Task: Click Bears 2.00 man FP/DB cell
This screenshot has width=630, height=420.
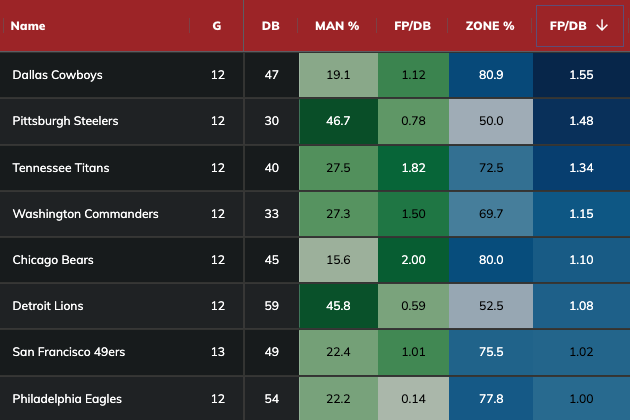Action: point(413,260)
